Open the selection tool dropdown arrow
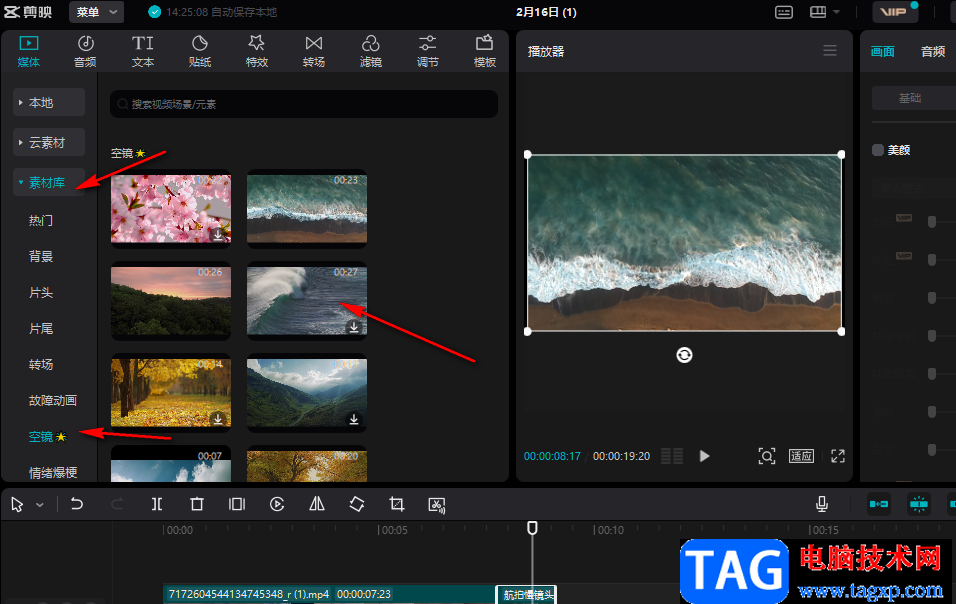This screenshot has height=604, width=956. click(x=40, y=505)
